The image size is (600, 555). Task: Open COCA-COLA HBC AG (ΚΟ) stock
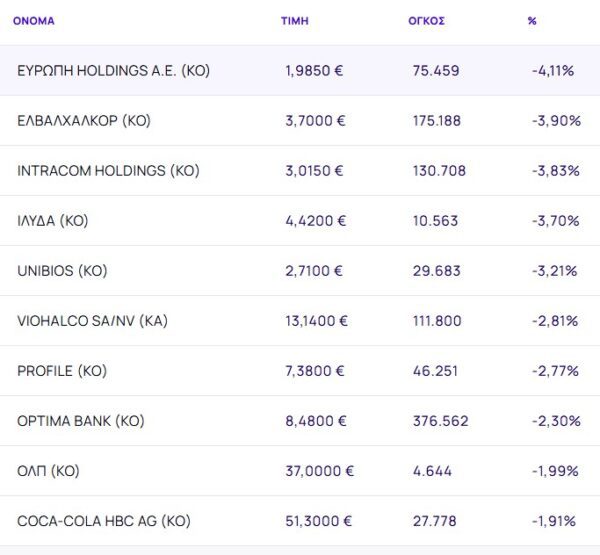pos(104,521)
